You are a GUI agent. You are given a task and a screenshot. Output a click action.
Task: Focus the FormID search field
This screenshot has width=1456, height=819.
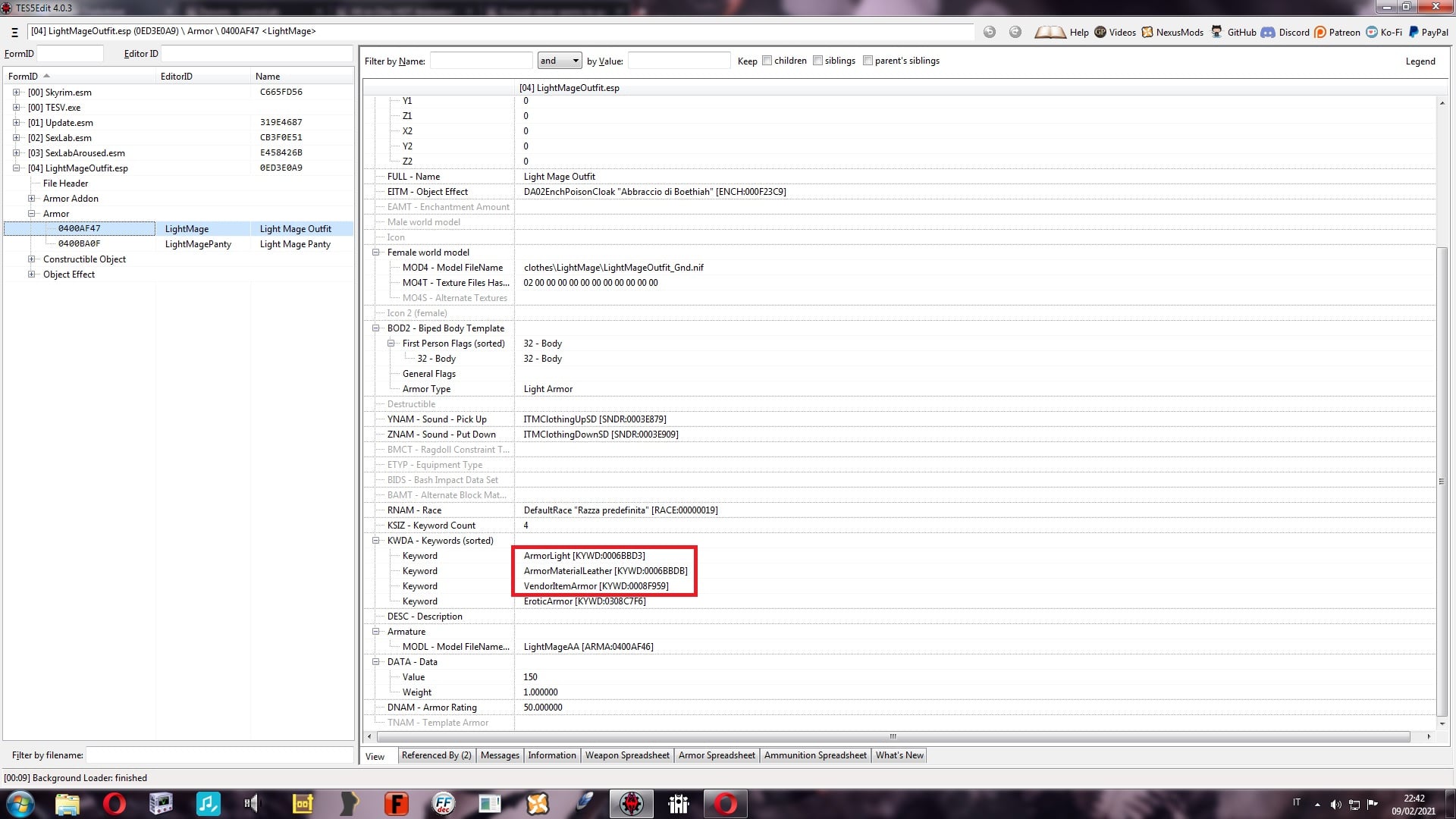pos(70,54)
